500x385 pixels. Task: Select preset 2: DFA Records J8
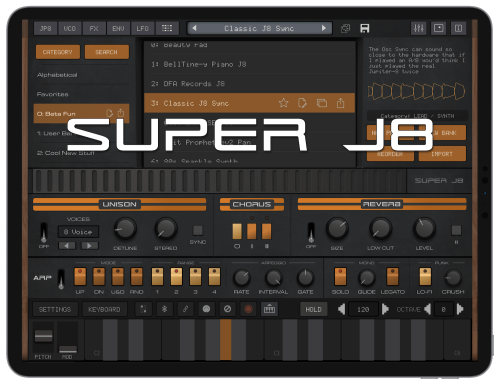(250, 83)
